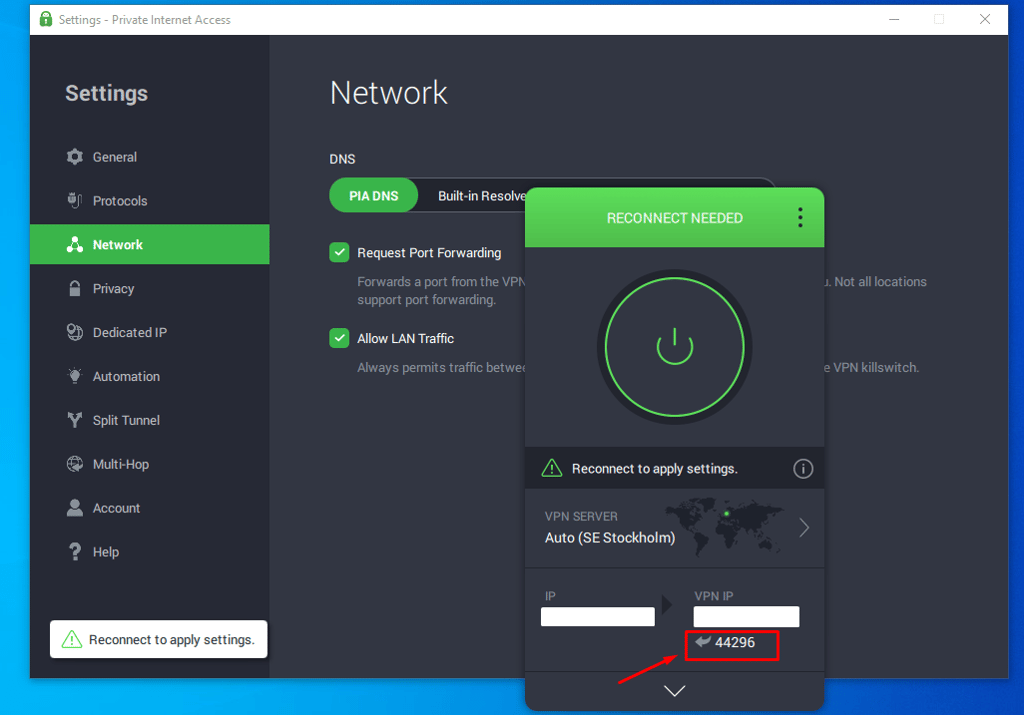
Task: Click the VPN IP address field
Action: coord(746,616)
